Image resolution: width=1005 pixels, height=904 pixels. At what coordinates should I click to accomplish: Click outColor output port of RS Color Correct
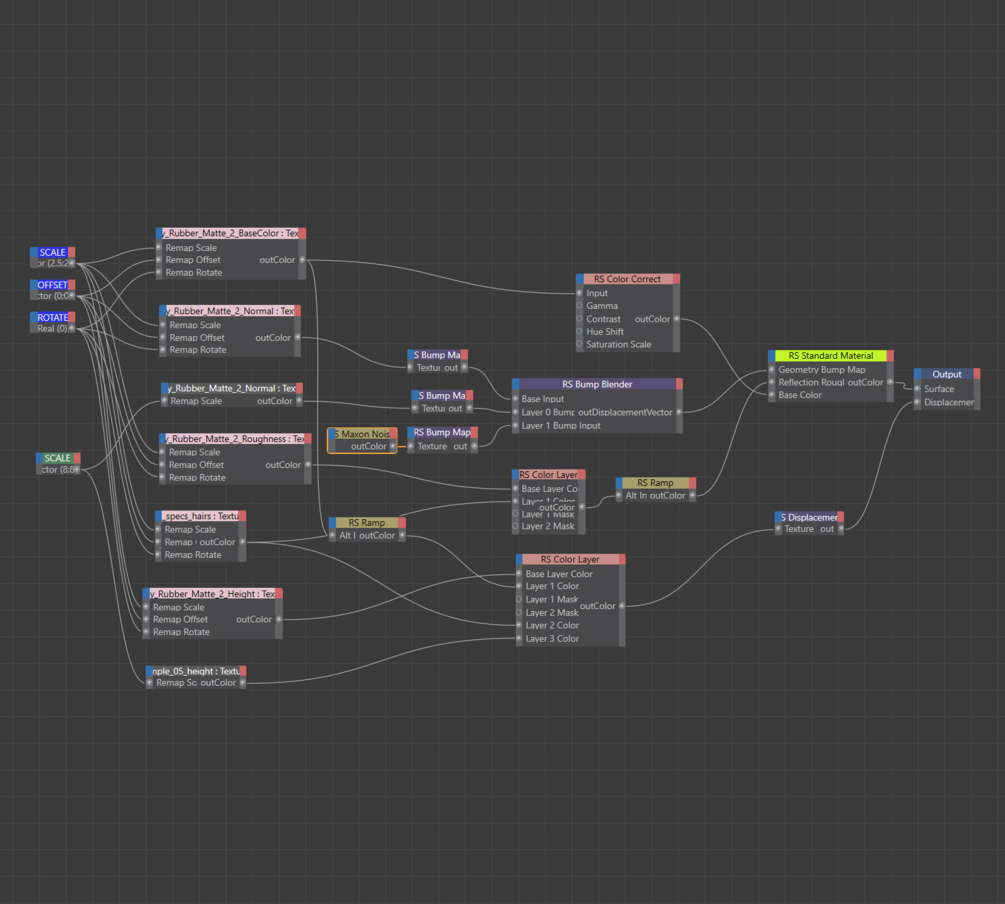(676, 319)
